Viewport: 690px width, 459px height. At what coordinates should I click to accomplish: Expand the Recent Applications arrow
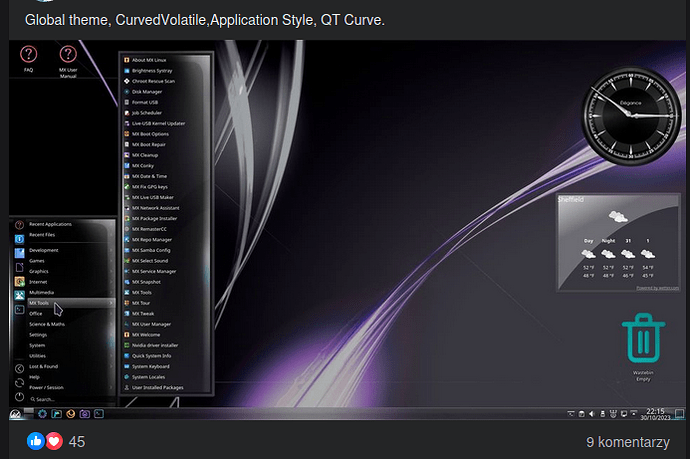(x=111, y=224)
